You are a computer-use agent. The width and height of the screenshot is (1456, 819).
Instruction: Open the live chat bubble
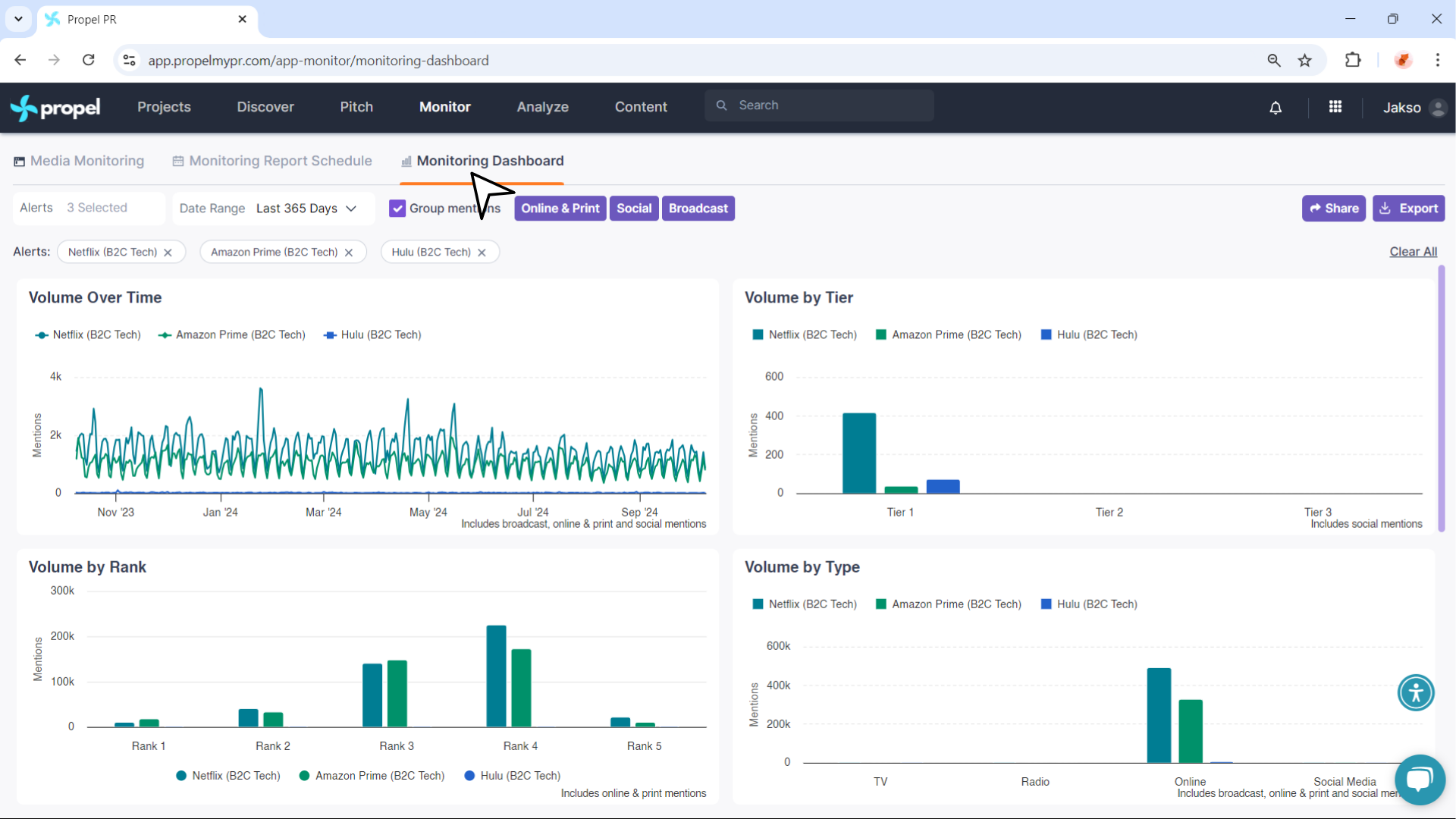click(x=1420, y=780)
